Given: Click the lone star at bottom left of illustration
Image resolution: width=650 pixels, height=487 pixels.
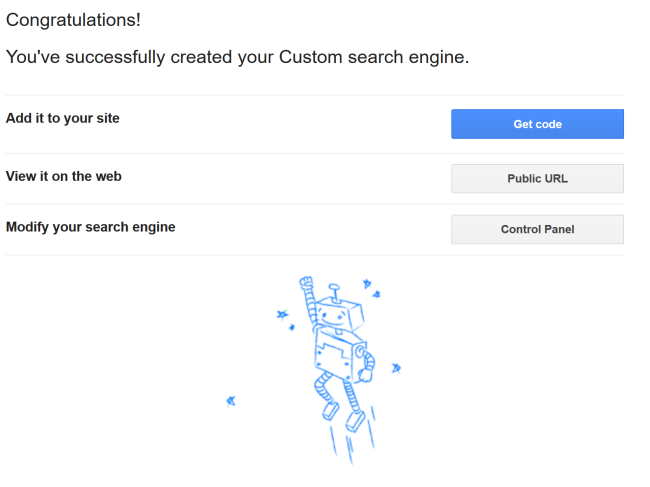Looking at the screenshot, I should (x=231, y=401).
